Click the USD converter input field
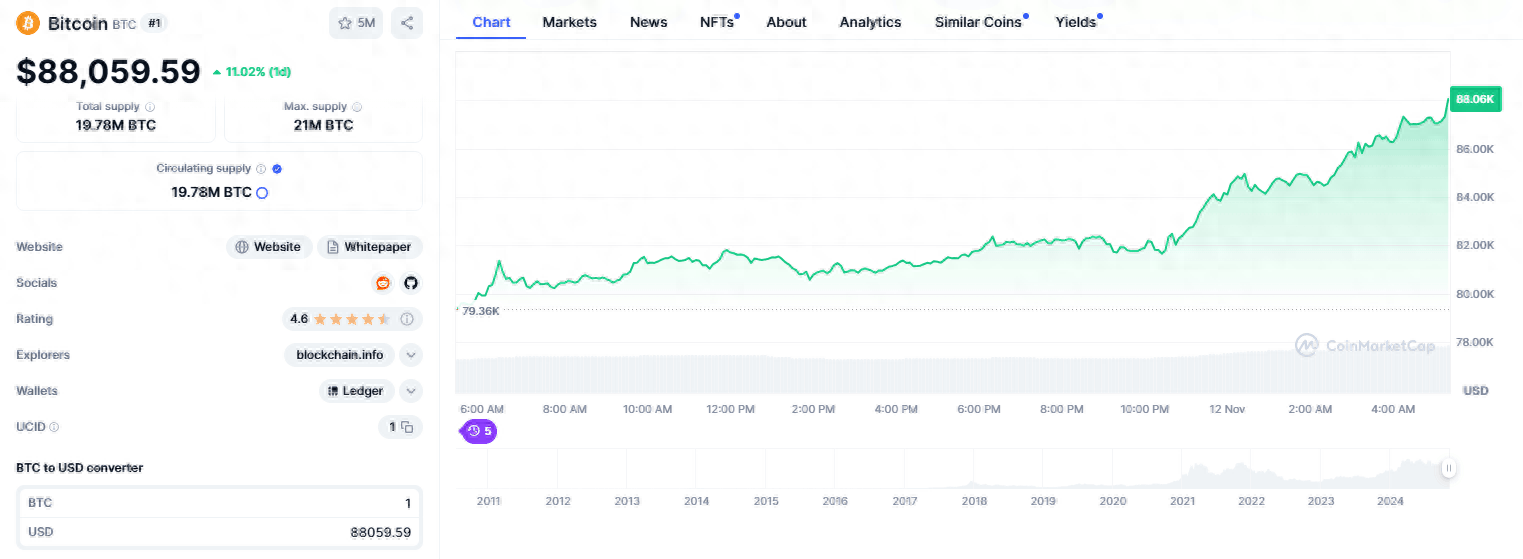 (220, 532)
